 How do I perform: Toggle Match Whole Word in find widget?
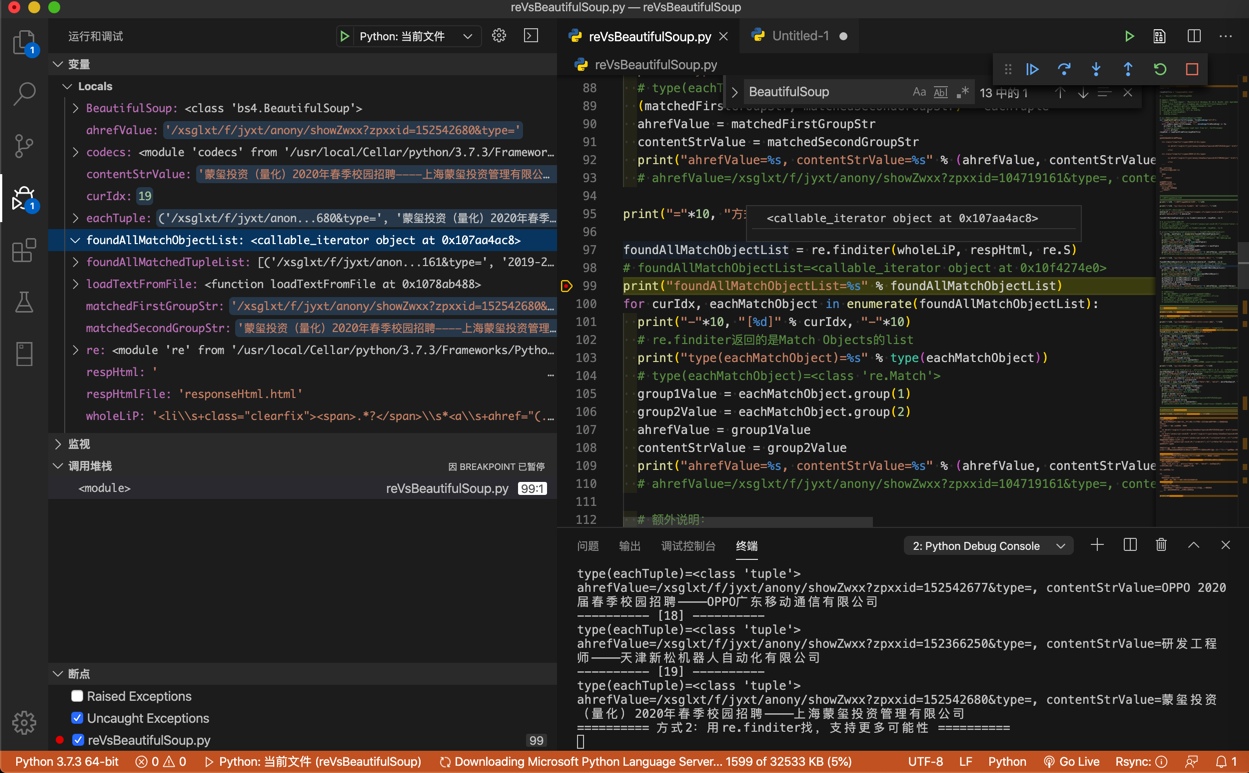pyautogui.click(x=941, y=92)
